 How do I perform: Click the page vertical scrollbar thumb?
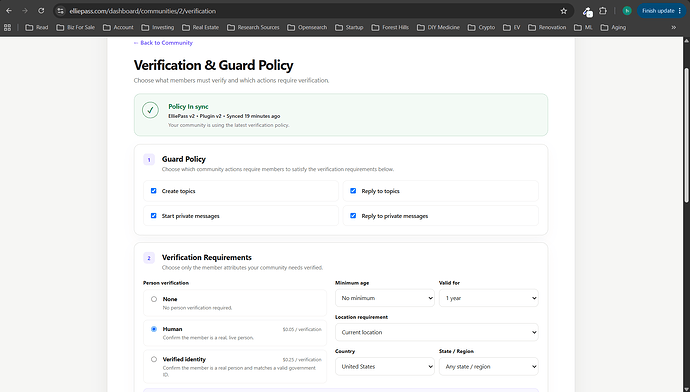click(x=686, y=136)
